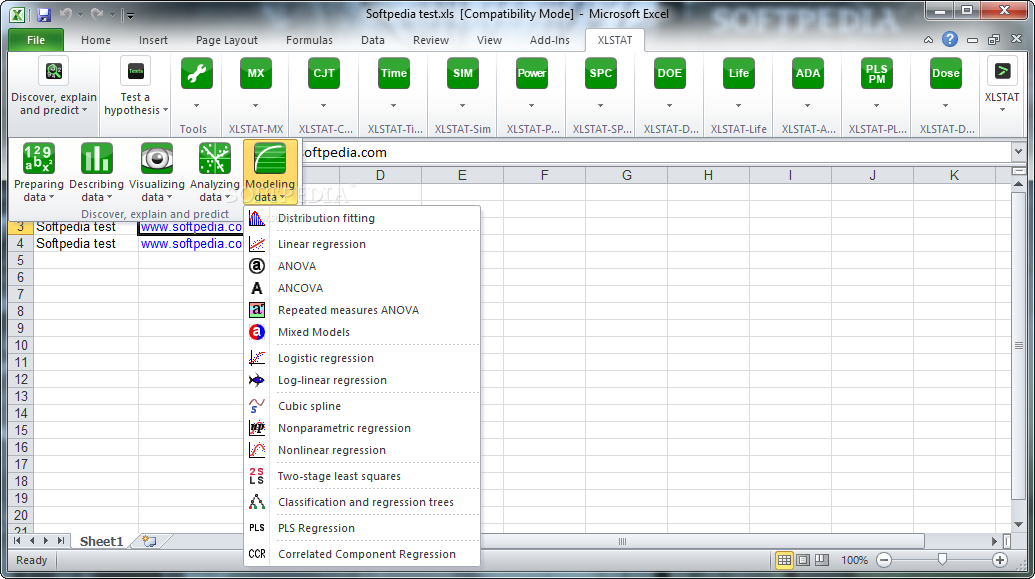Image resolution: width=1035 pixels, height=579 pixels.
Task: Click the Life icon
Action: [x=739, y=73]
